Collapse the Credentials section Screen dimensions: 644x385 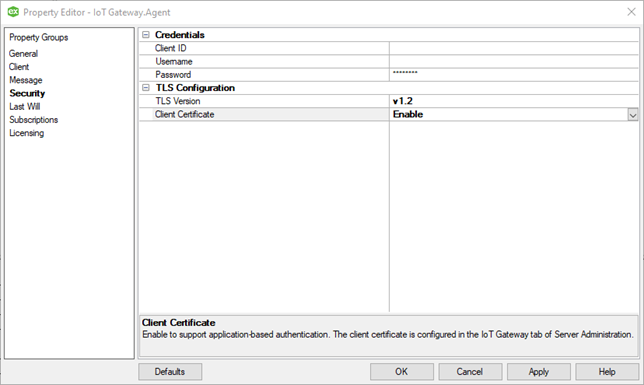click(146, 35)
